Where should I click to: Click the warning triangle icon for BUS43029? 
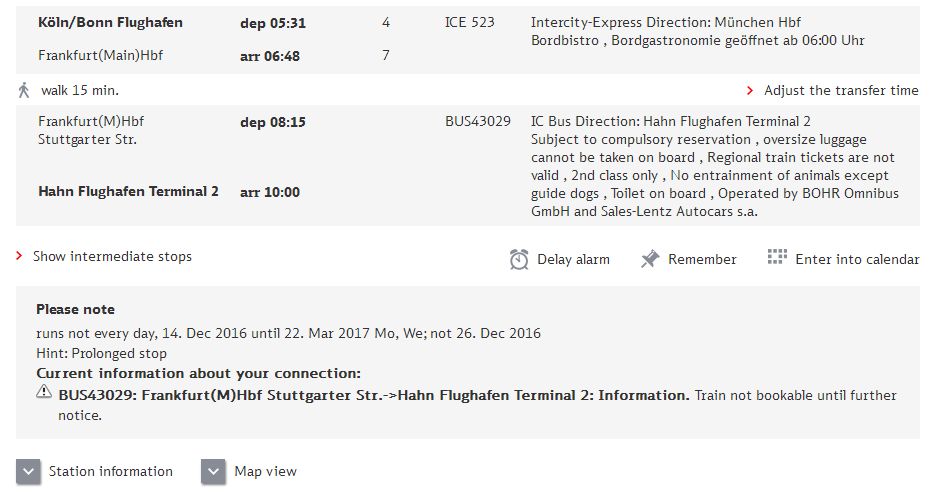coord(44,391)
